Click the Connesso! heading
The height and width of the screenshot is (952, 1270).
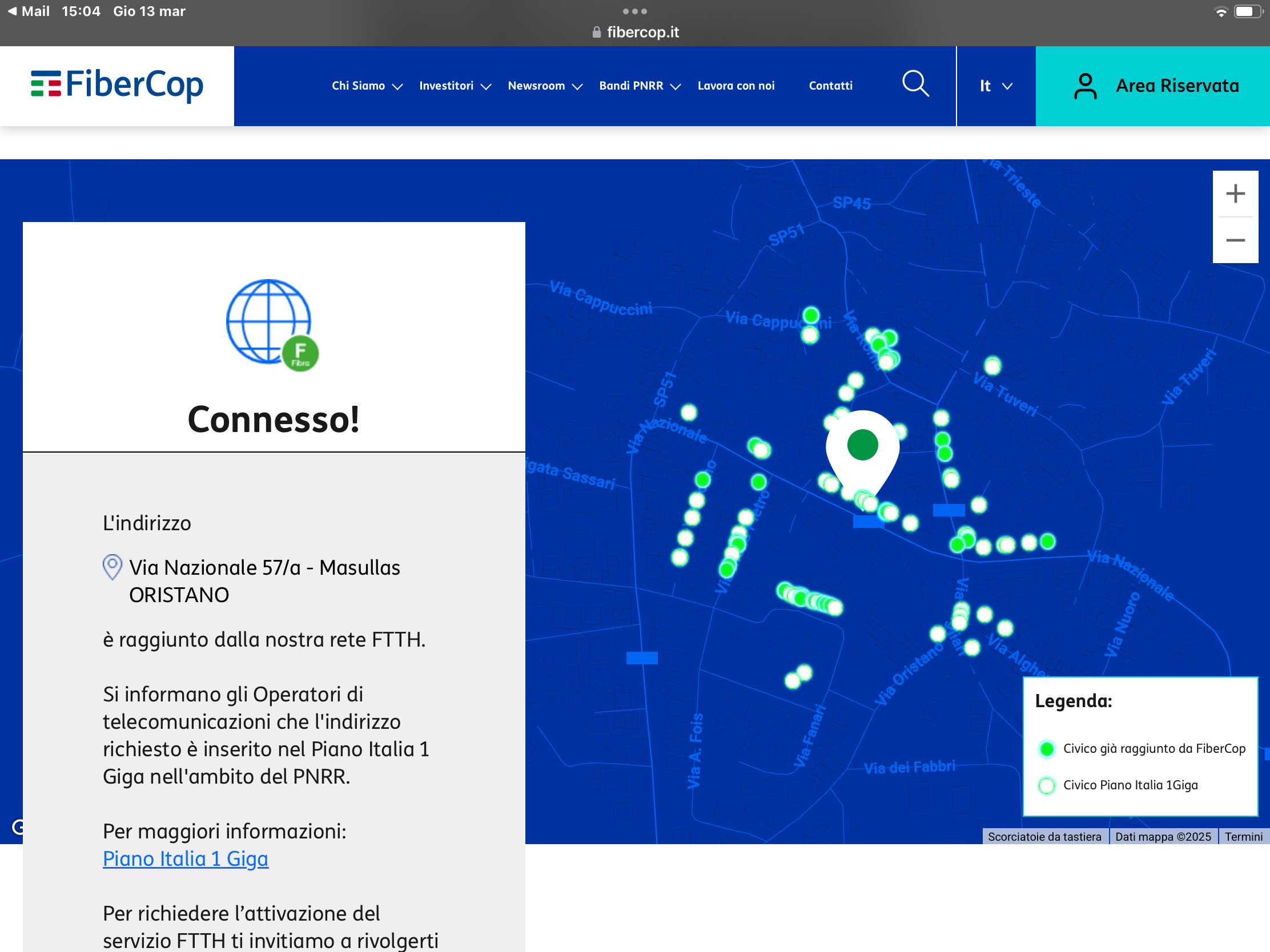(274, 419)
